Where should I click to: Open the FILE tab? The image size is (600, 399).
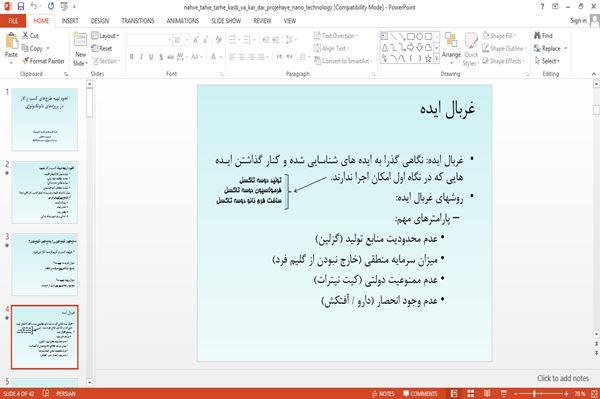point(13,21)
